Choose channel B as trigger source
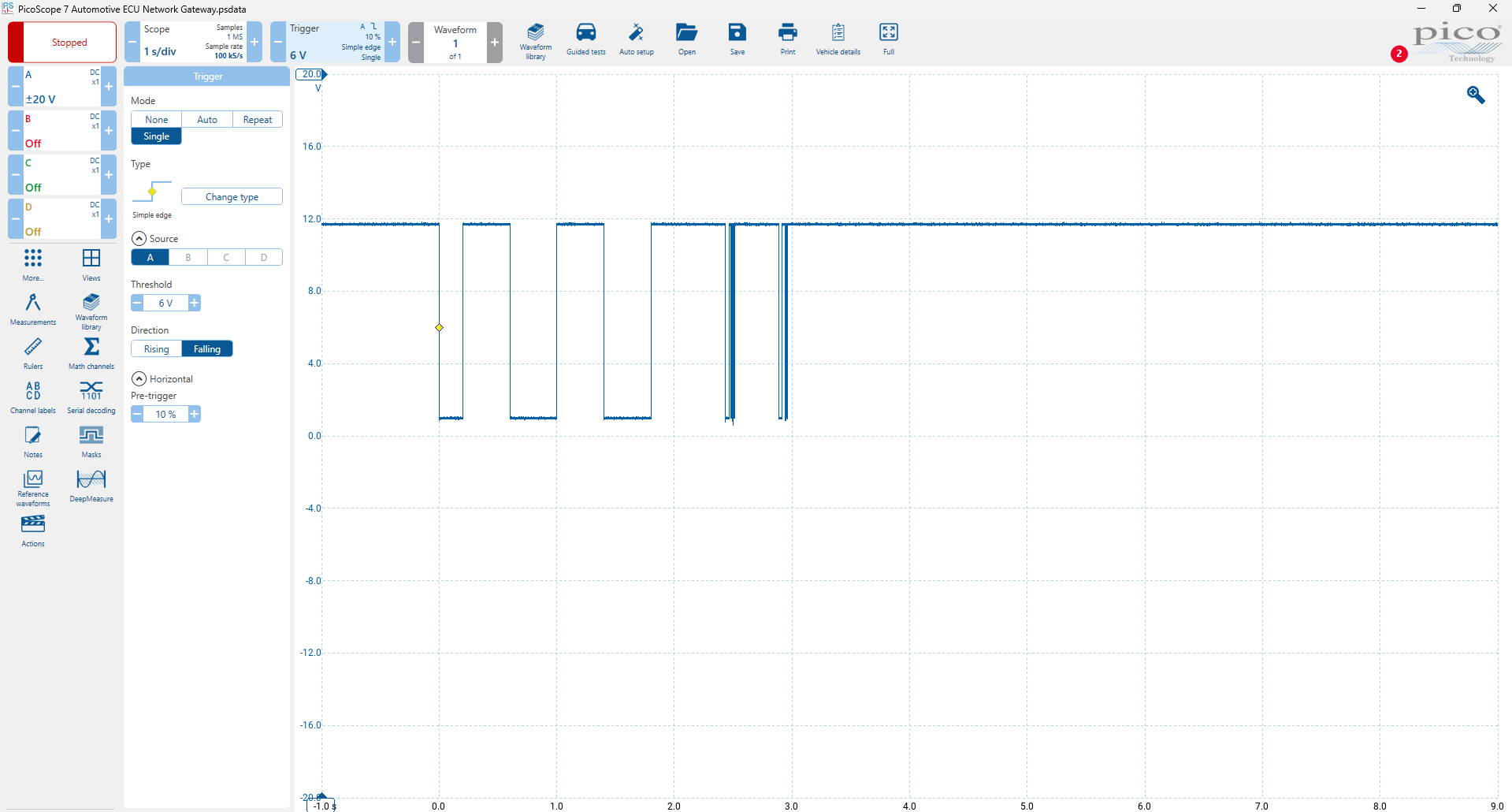 click(x=188, y=258)
